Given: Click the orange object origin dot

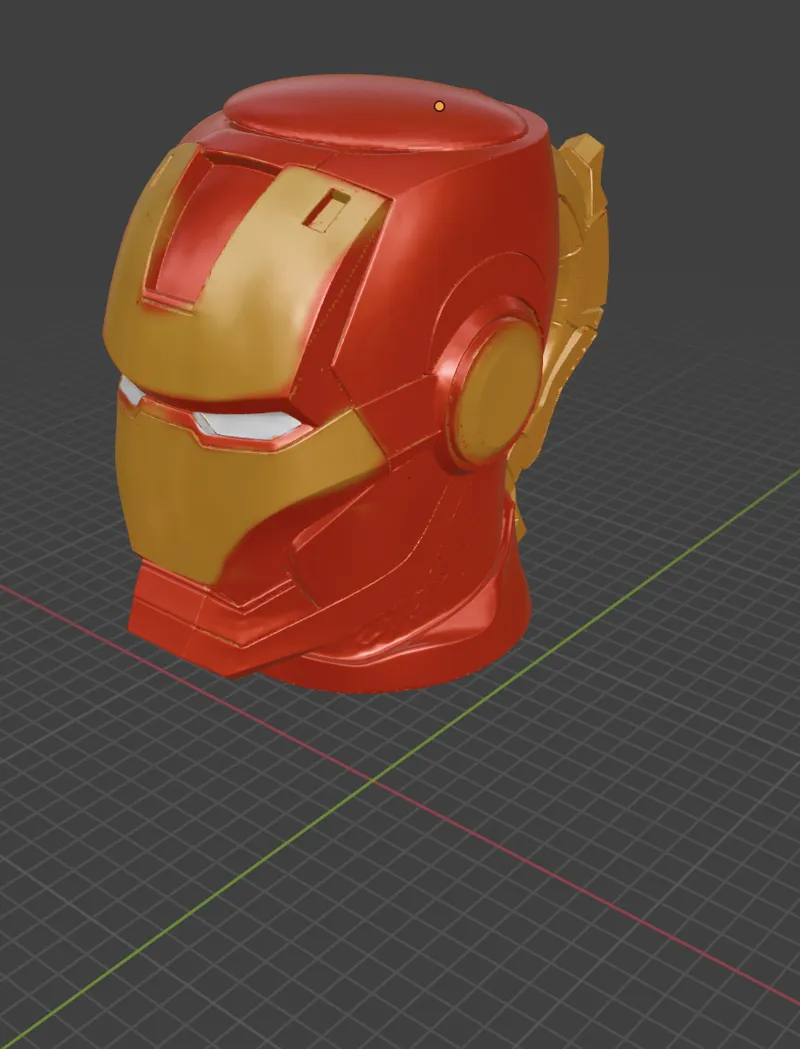Looking at the screenshot, I should point(439,106).
